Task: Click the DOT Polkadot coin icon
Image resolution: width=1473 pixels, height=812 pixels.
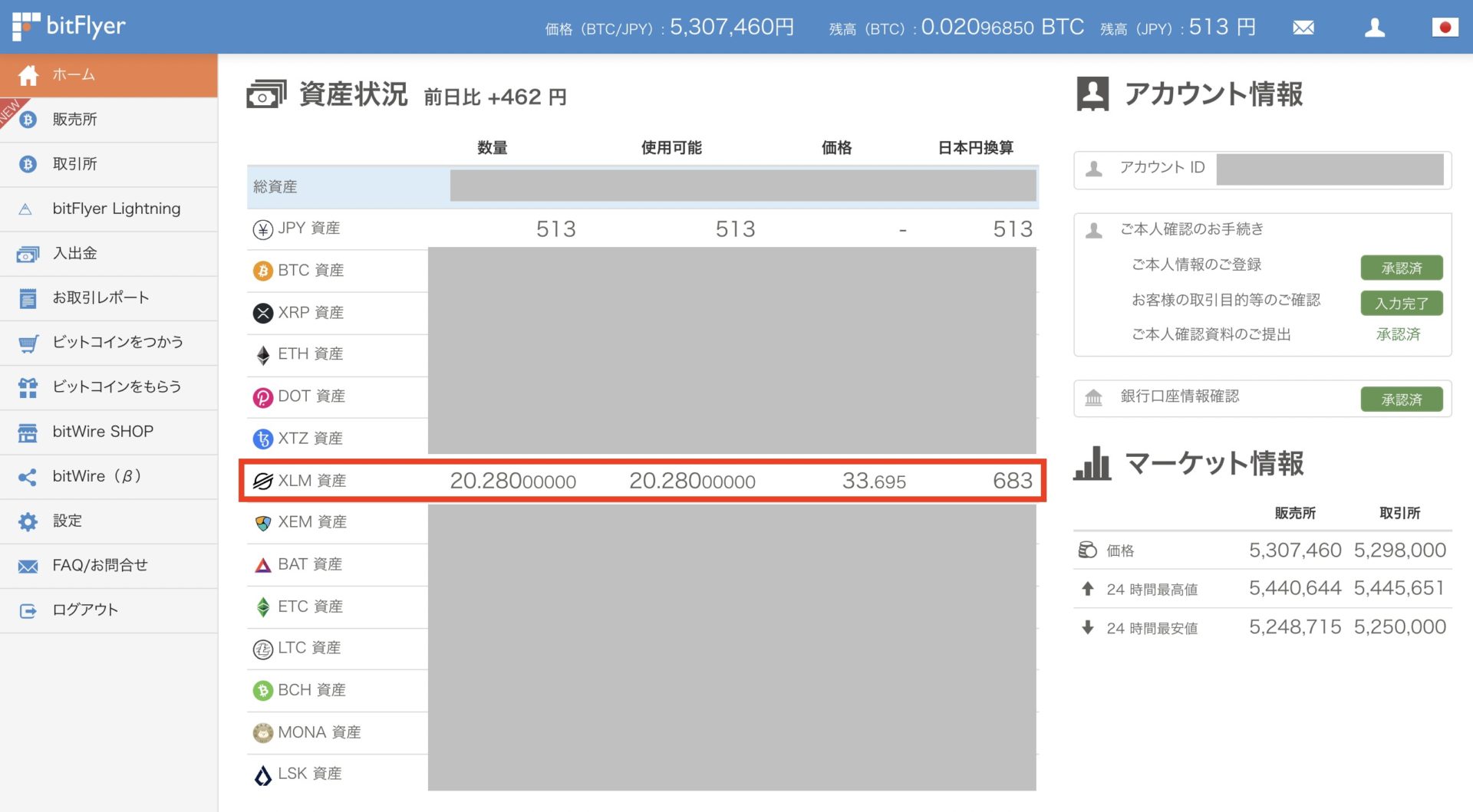Action: tap(262, 396)
